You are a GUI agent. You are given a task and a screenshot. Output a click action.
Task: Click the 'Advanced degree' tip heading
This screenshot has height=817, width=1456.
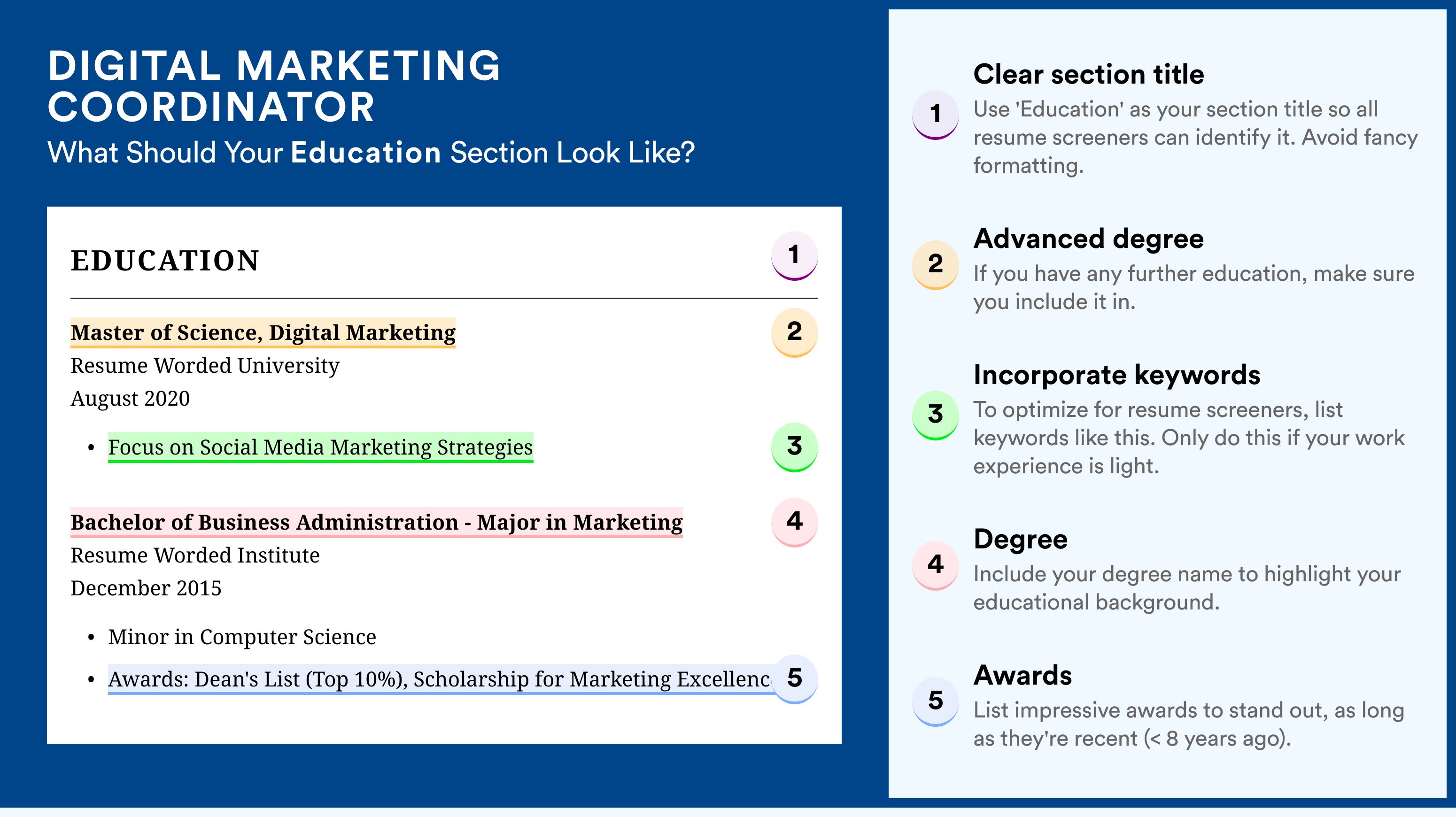(1089, 239)
